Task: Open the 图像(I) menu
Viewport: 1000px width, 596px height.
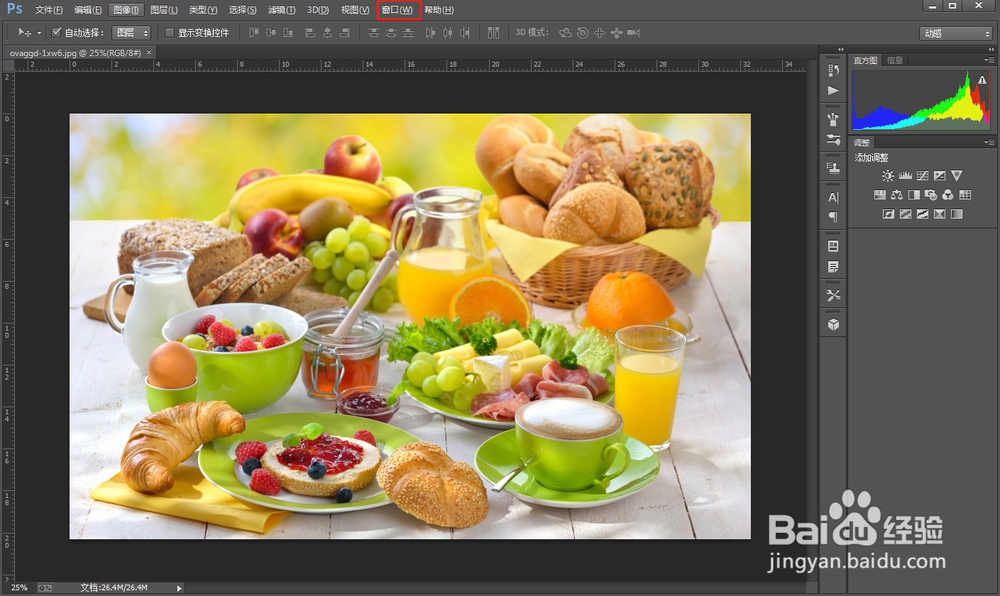Action: tap(125, 10)
